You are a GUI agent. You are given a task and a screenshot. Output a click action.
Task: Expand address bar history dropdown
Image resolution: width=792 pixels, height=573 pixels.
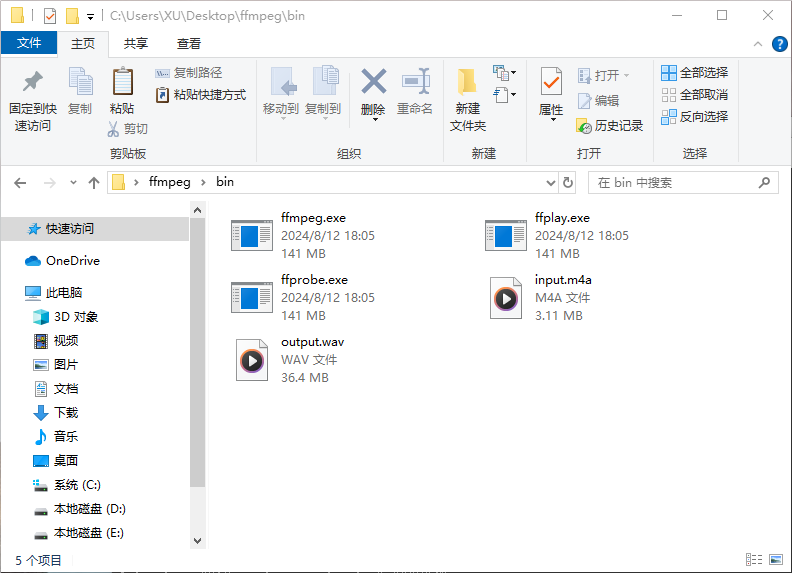click(x=550, y=183)
